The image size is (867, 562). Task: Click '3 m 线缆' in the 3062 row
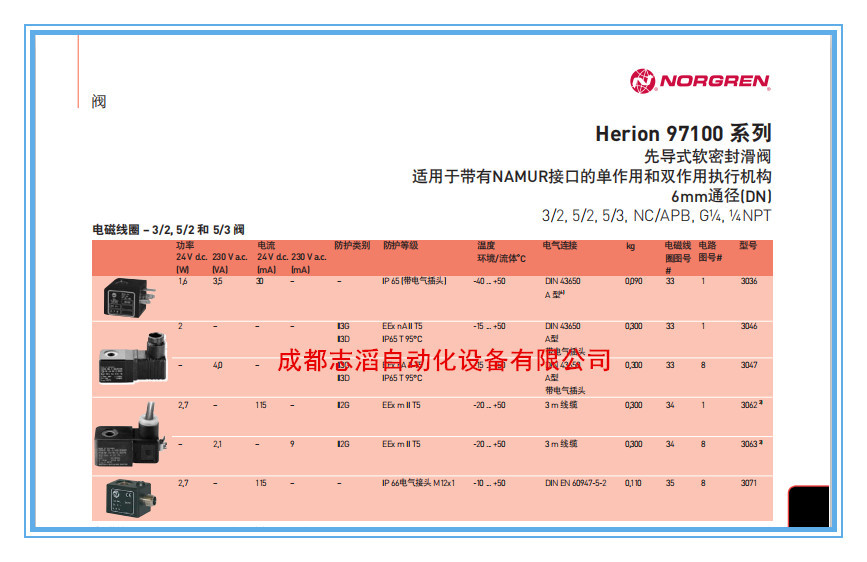coord(561,405)
